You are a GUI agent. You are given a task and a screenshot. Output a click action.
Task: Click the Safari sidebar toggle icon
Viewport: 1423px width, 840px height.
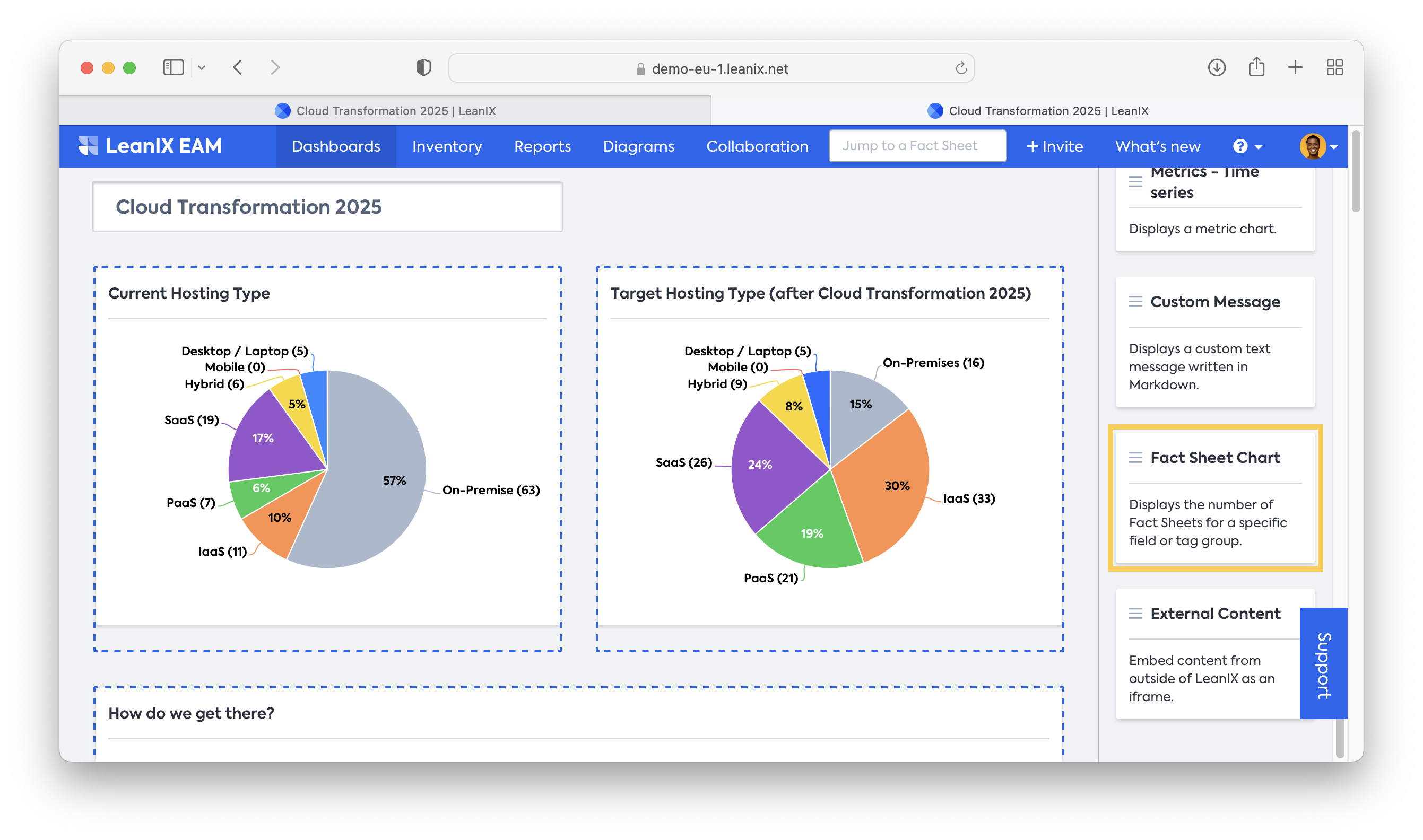173,68
